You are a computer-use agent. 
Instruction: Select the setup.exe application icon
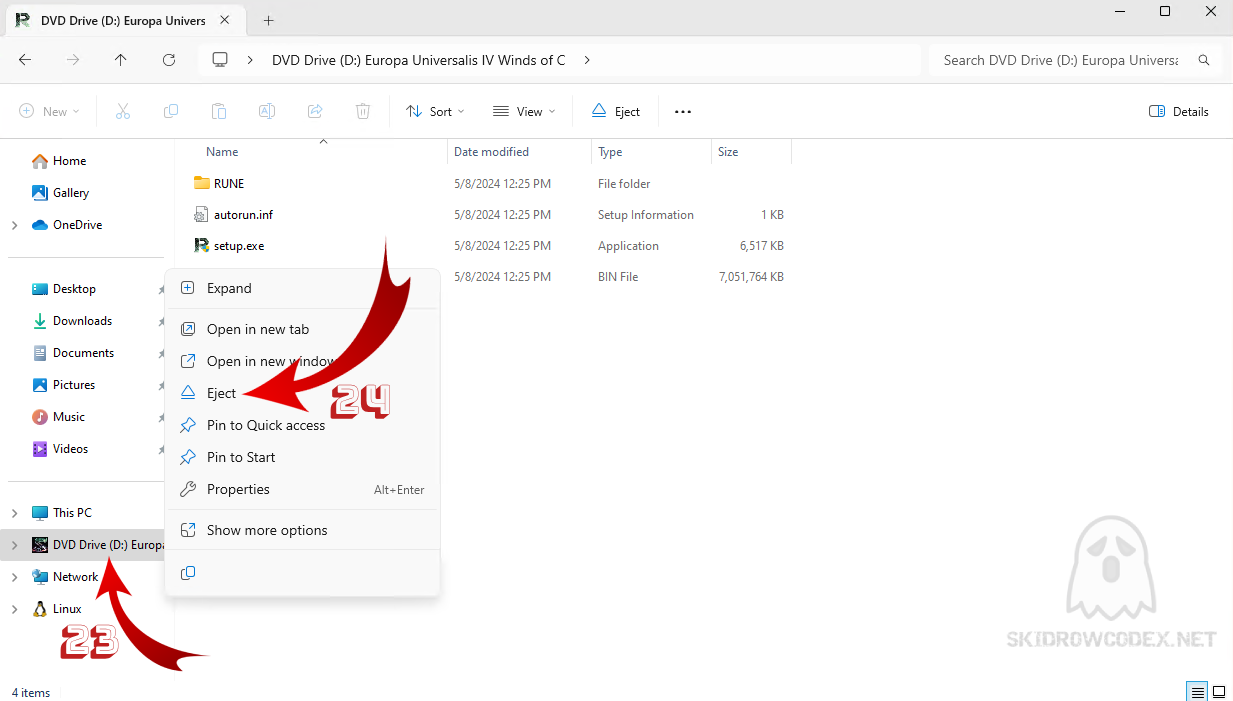click(x=202, y=246)
